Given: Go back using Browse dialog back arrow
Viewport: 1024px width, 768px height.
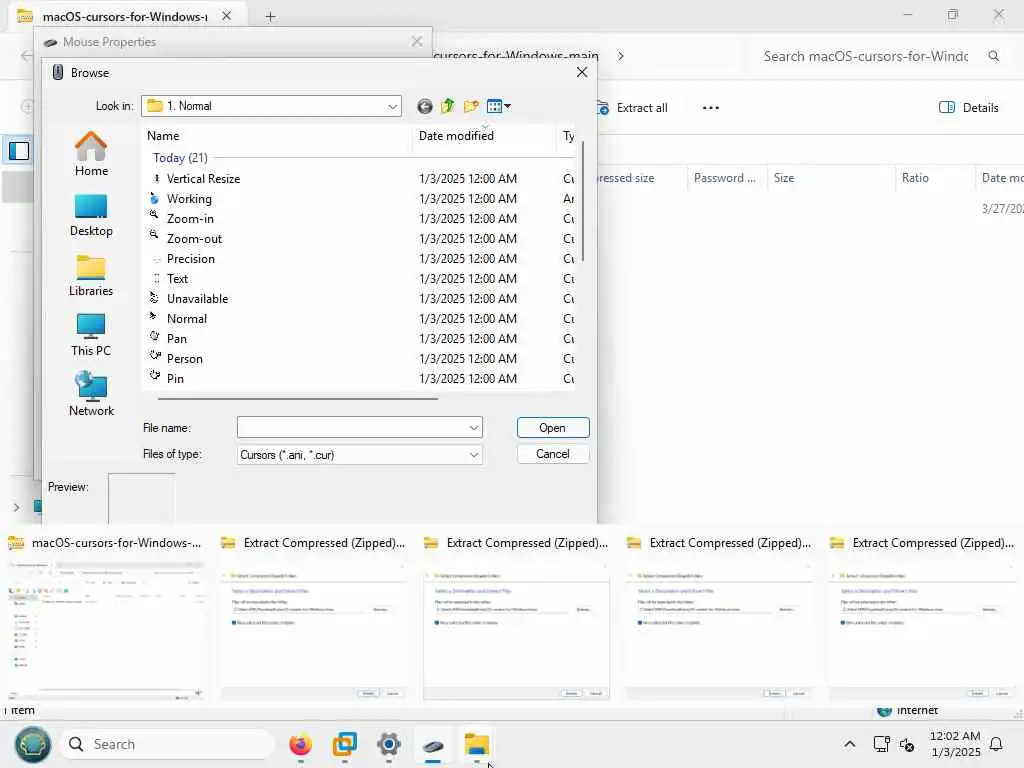Looking at the screenshot, I should [x=424, y=106].
